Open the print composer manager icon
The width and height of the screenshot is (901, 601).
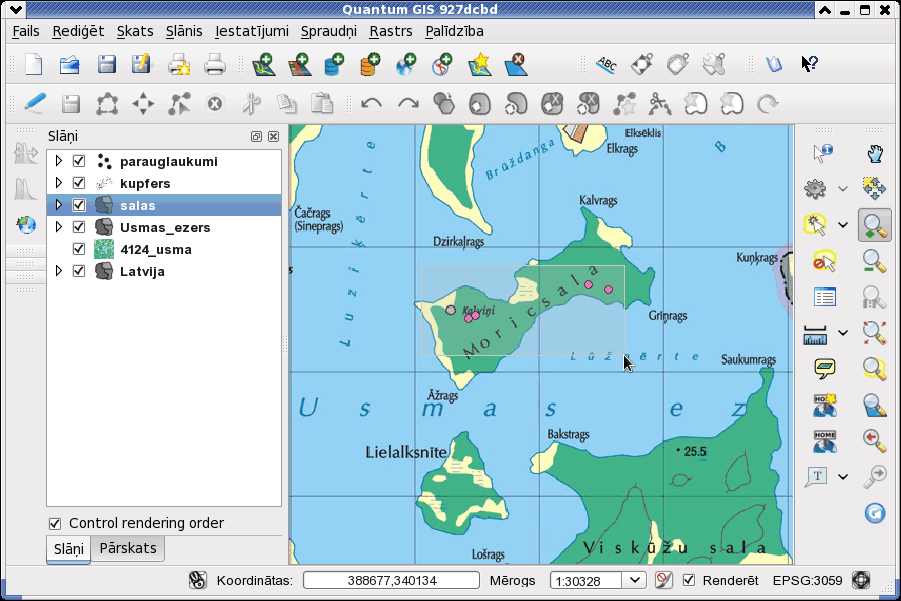[x=179, y=64]
